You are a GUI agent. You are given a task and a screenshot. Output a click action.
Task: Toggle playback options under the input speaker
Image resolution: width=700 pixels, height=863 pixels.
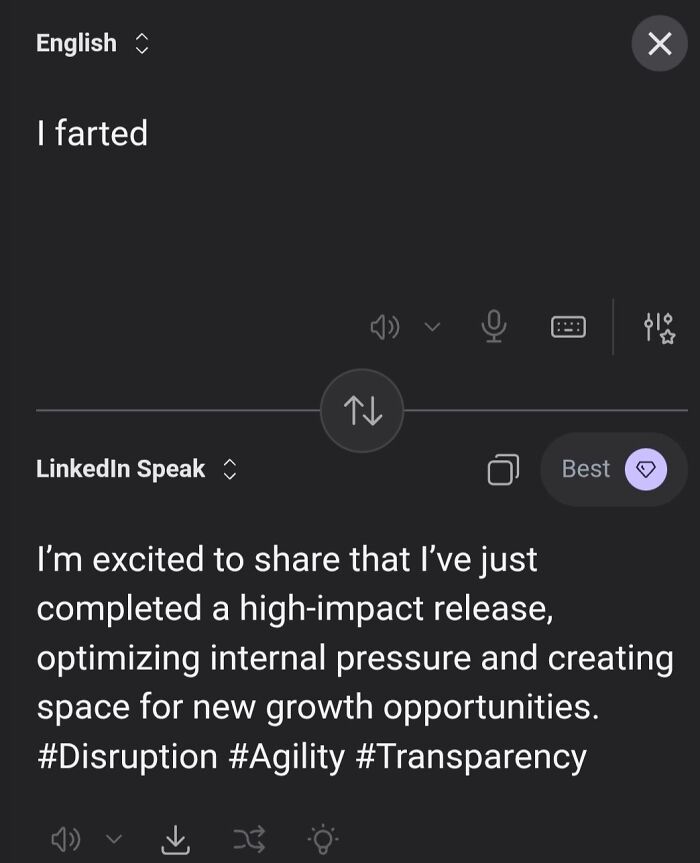[x=432, y=327]
